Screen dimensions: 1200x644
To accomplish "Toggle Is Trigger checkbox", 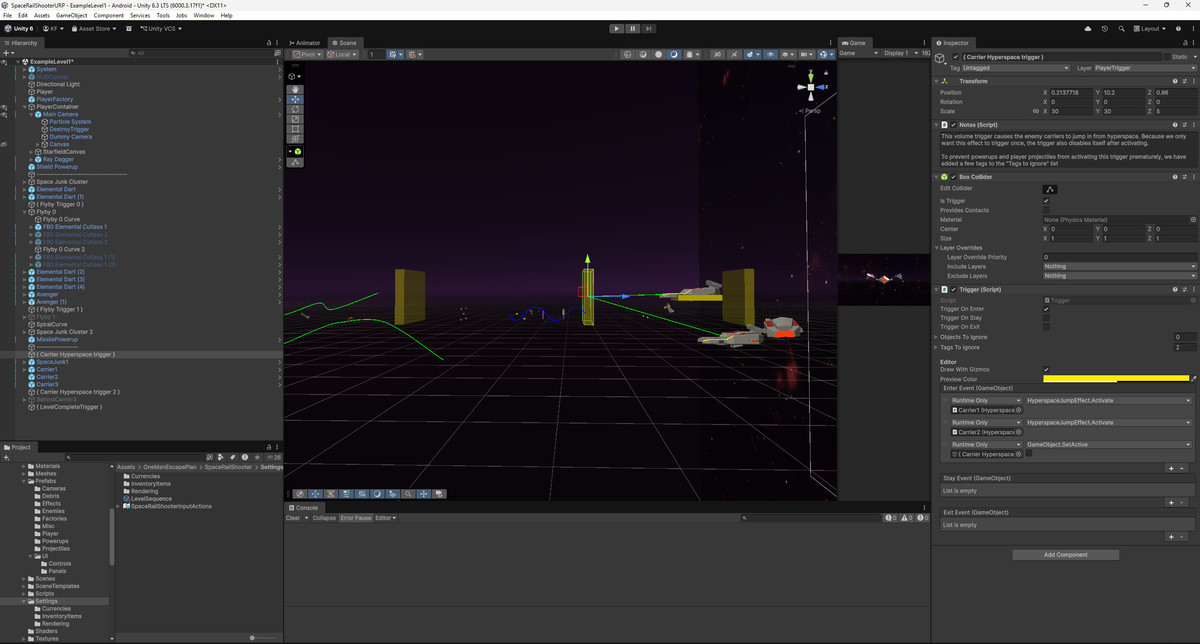I will pyautogui.click(x=1046, y=201).
